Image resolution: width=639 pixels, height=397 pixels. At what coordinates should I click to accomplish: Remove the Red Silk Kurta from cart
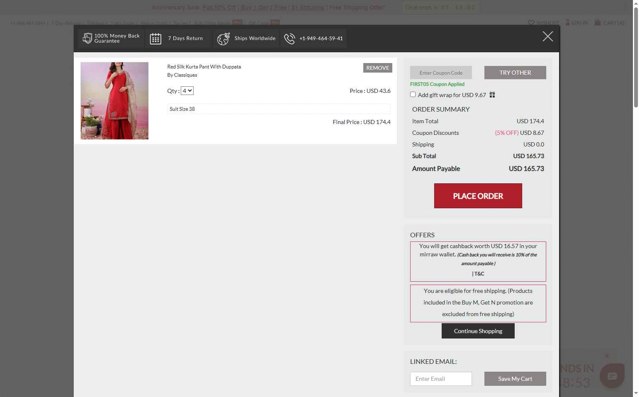[x=377, y=68]
